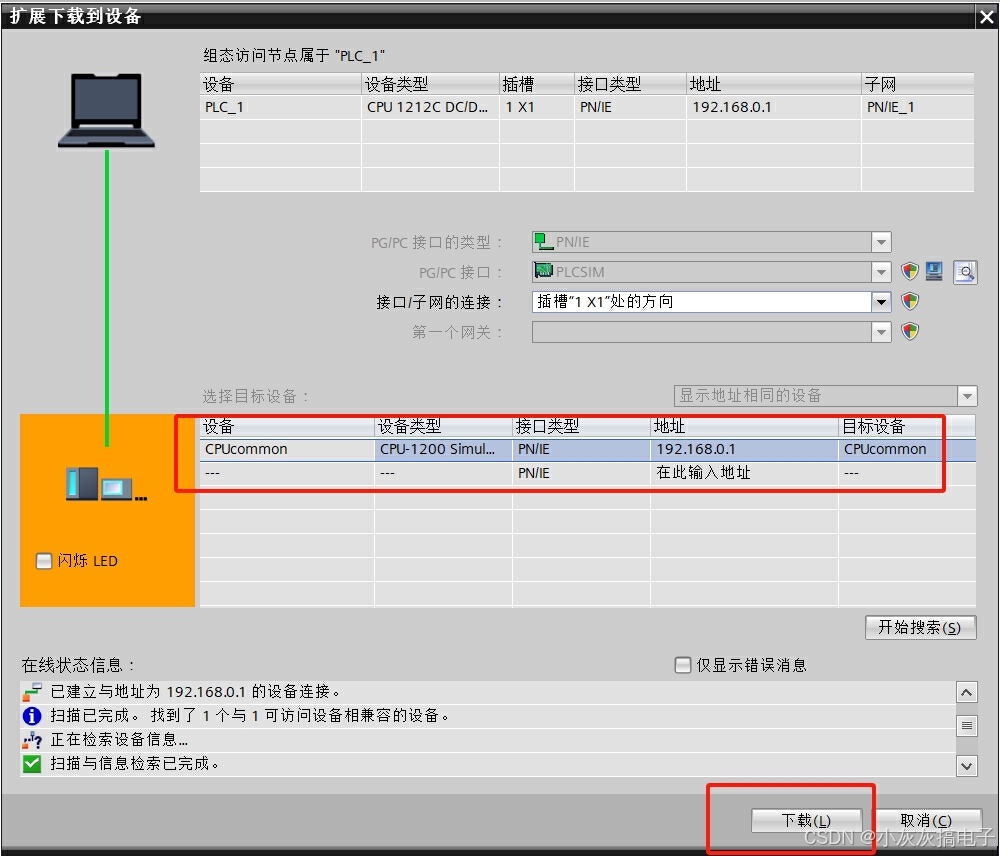This screenshot has width=1000, height=856.
Task: Click the 下载(L) button
Action: click(807, 820)
